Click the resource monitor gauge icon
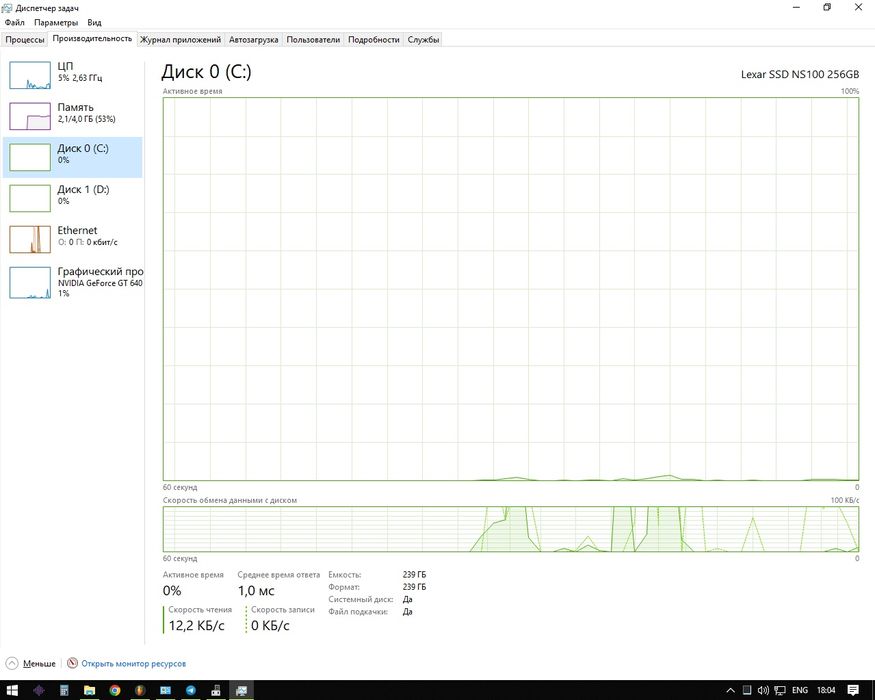Viewport: 875px width, 700px height. tap(72, 663)
